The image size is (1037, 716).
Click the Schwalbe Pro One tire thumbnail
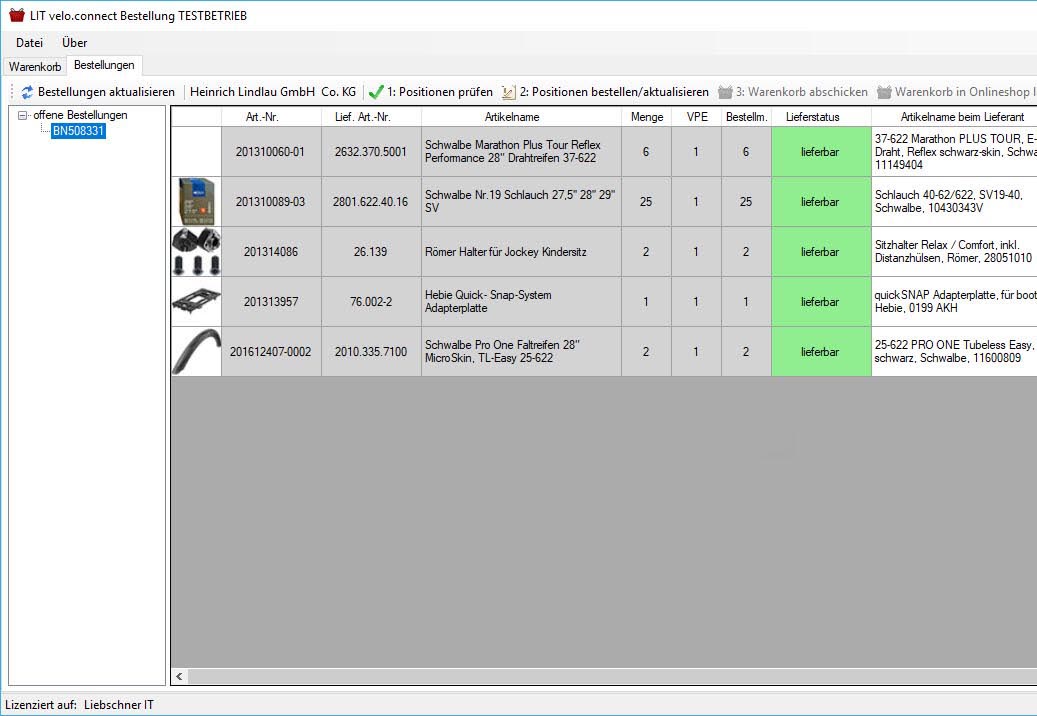point(196,352)
